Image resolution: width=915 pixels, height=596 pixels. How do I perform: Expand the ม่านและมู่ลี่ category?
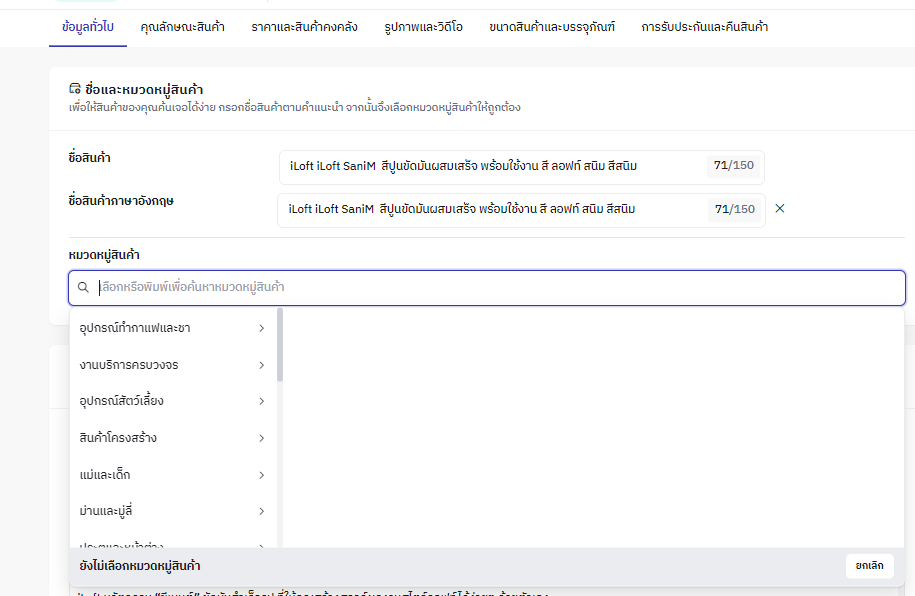click(x=172, y=511)
